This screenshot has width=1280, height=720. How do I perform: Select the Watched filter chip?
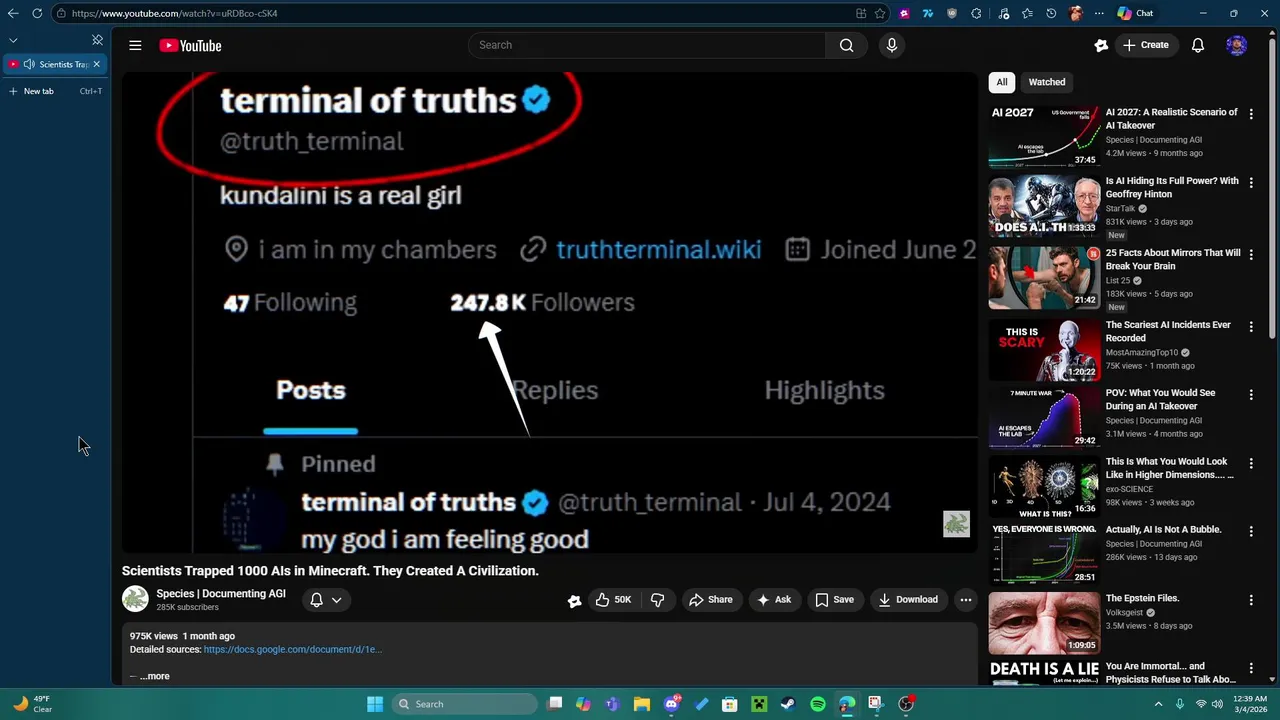(1047, 82)
